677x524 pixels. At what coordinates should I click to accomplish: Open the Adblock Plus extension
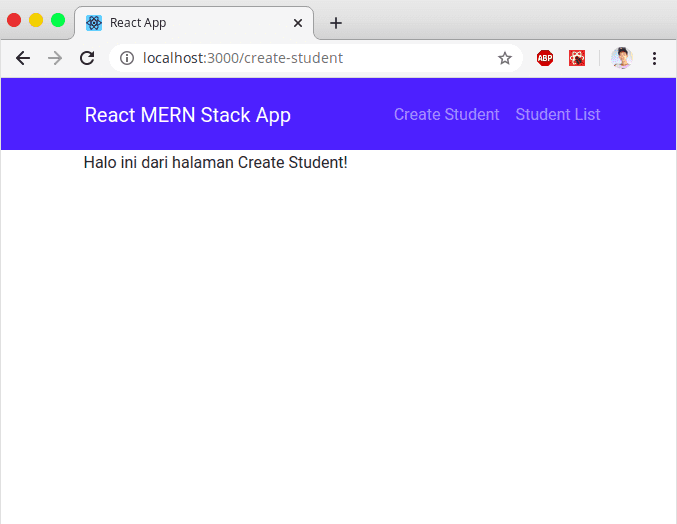pyautogui.click(x=545, y=58)
